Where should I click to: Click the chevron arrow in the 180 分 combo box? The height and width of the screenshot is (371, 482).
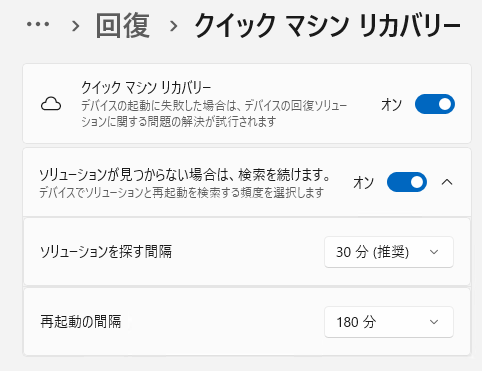(434, 322)
